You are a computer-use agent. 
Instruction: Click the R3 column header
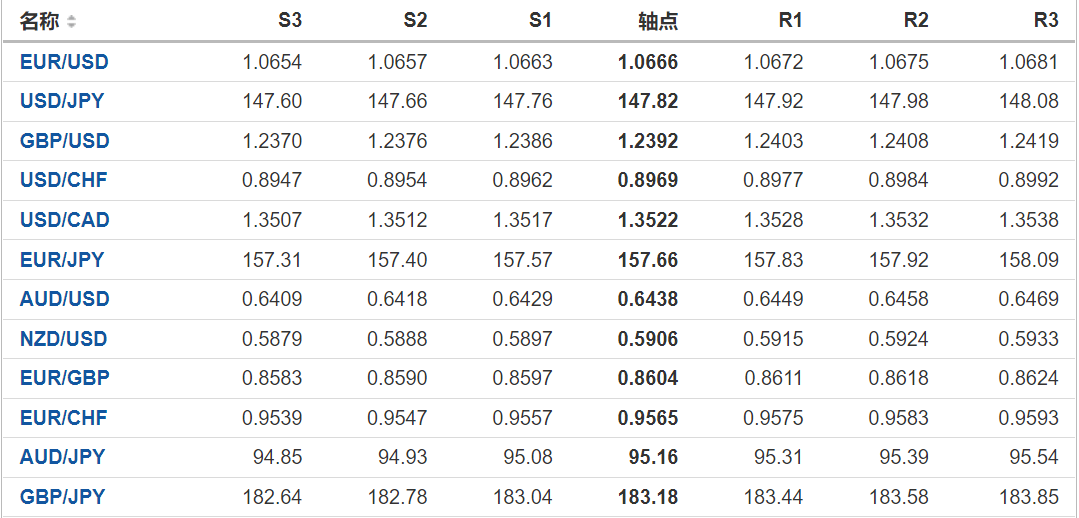[1046, 21]
